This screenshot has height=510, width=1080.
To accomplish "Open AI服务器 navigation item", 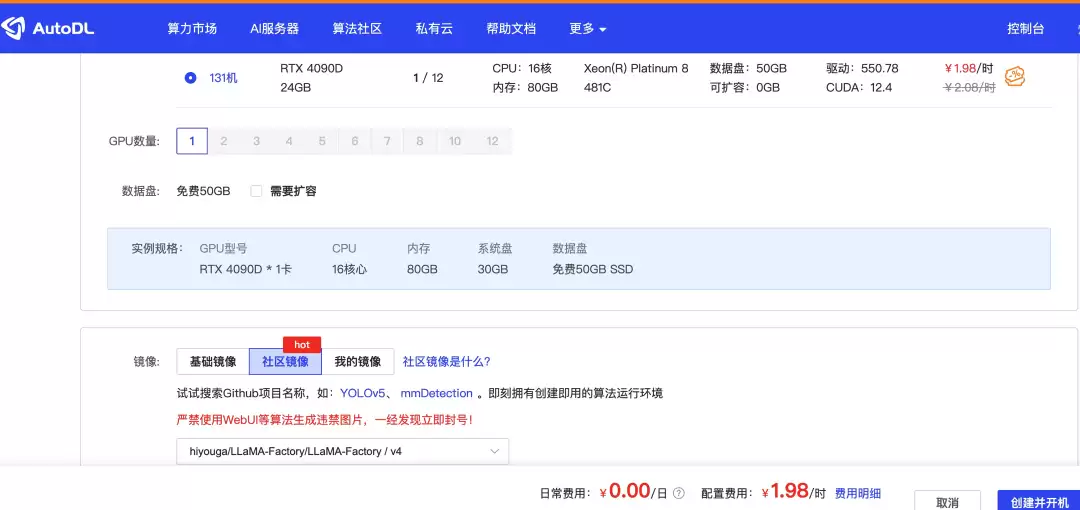I will pyautogui.click(x=274, y=29).
